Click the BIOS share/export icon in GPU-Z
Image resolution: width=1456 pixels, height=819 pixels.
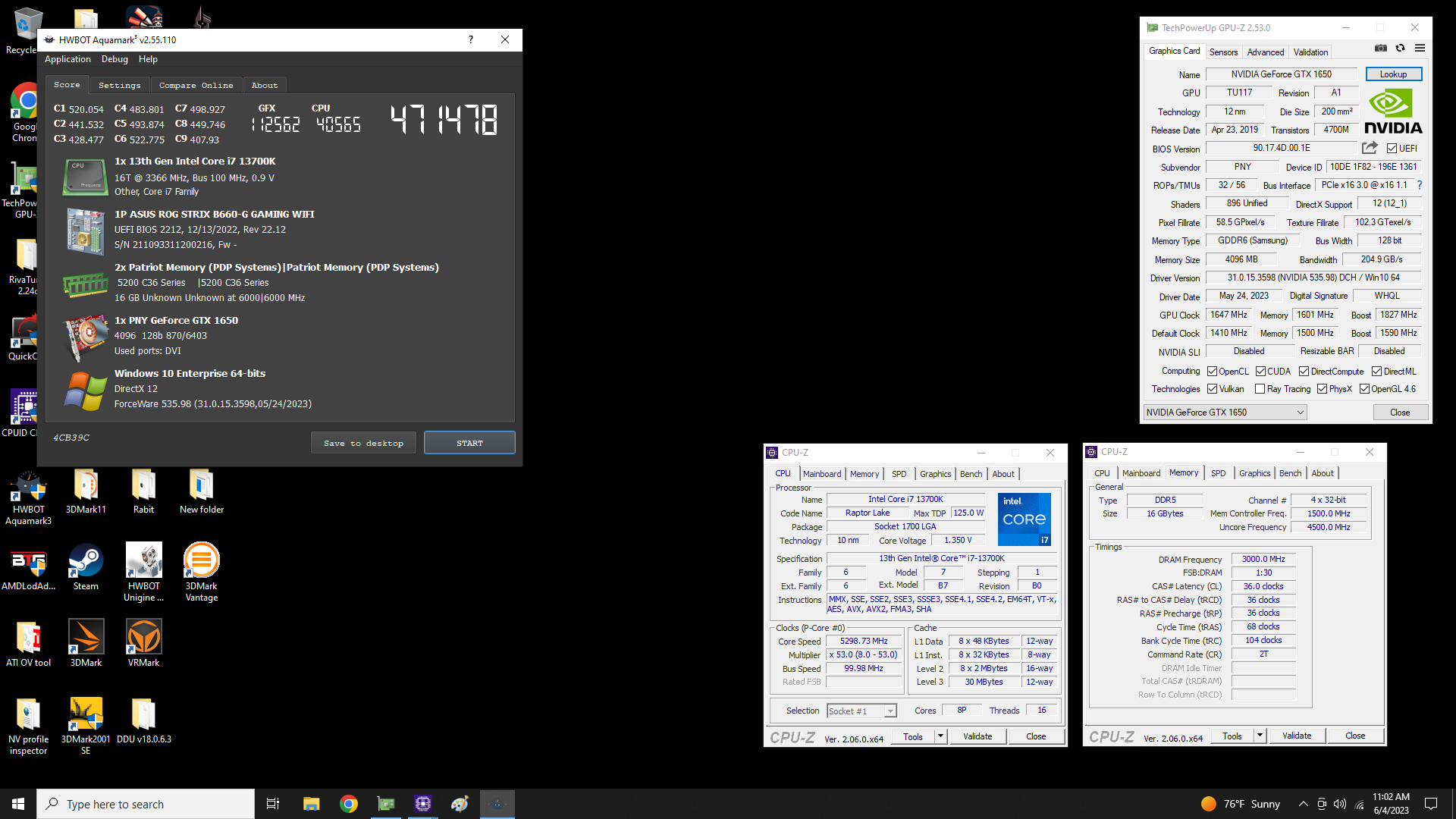[1370, 148]
